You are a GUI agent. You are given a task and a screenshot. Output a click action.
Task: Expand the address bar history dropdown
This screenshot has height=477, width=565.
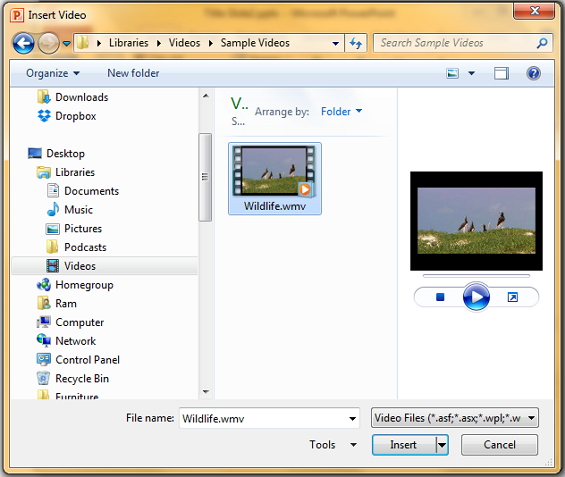335,44
